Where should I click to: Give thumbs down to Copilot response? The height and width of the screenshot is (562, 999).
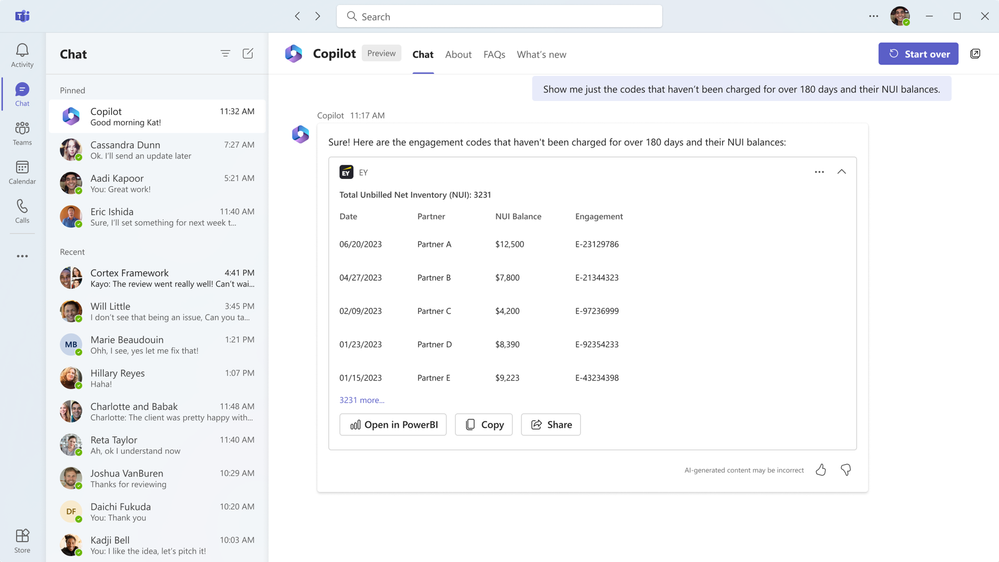tap(846, 470)
